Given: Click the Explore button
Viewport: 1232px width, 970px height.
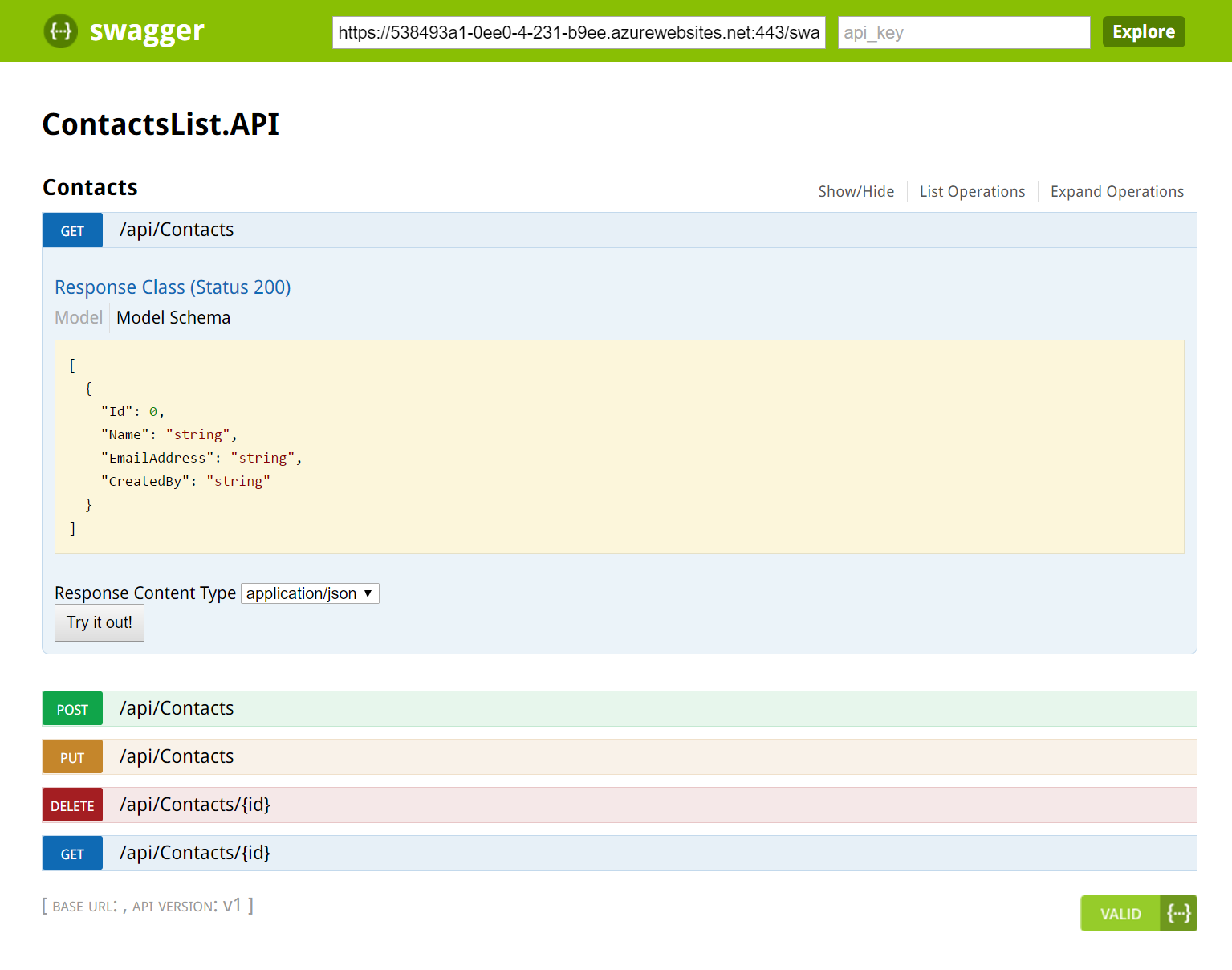Looking at the screenshot, I should pos(1143,32).
